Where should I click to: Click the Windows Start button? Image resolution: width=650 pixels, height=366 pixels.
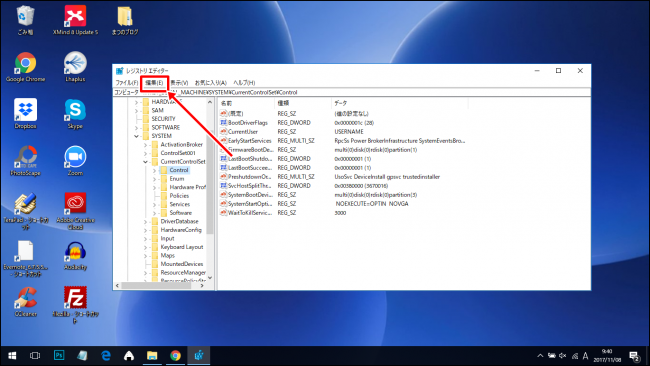coord(12,356)
